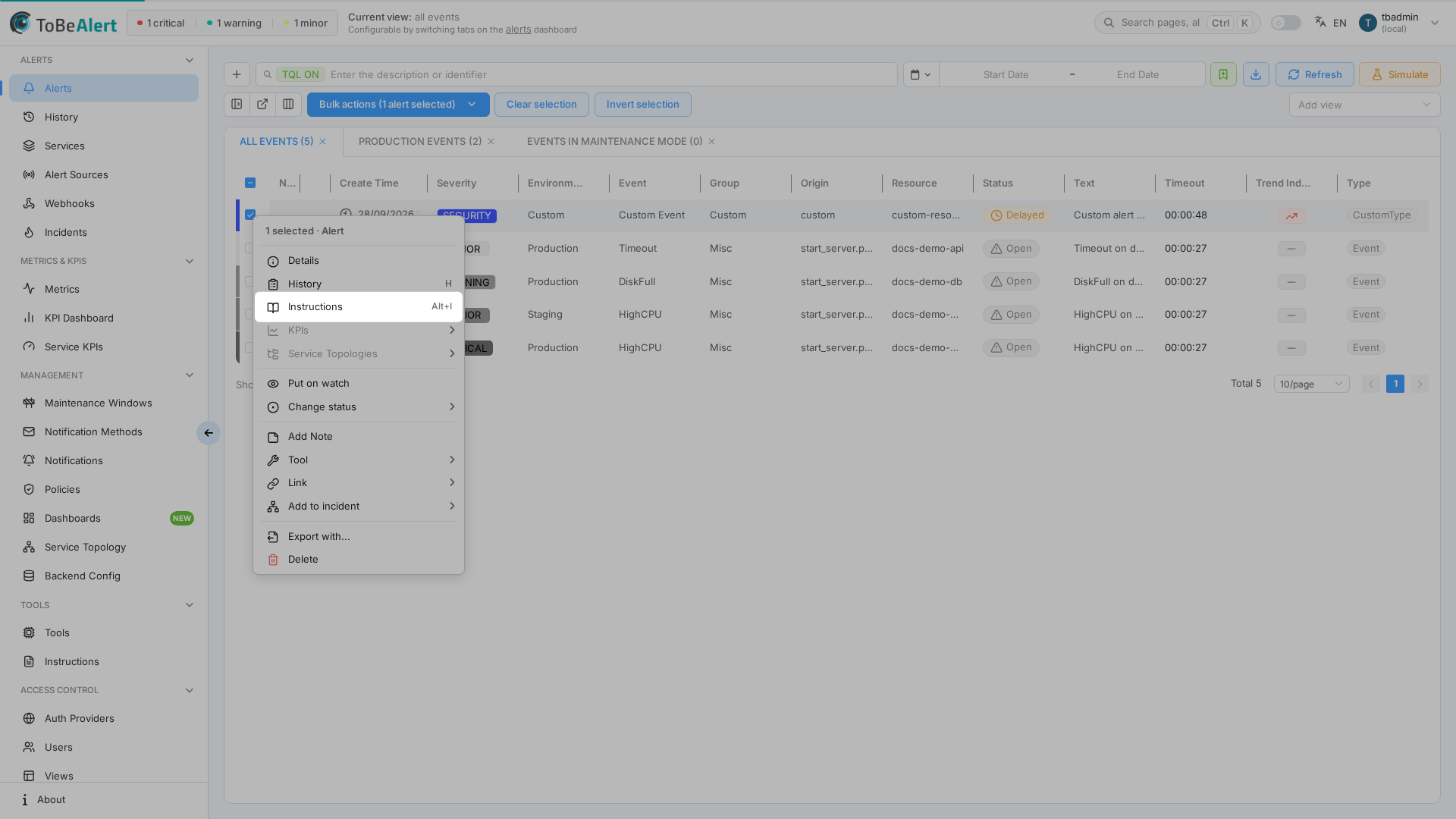Choose Delete in context menu

click(x=359, y=560)
